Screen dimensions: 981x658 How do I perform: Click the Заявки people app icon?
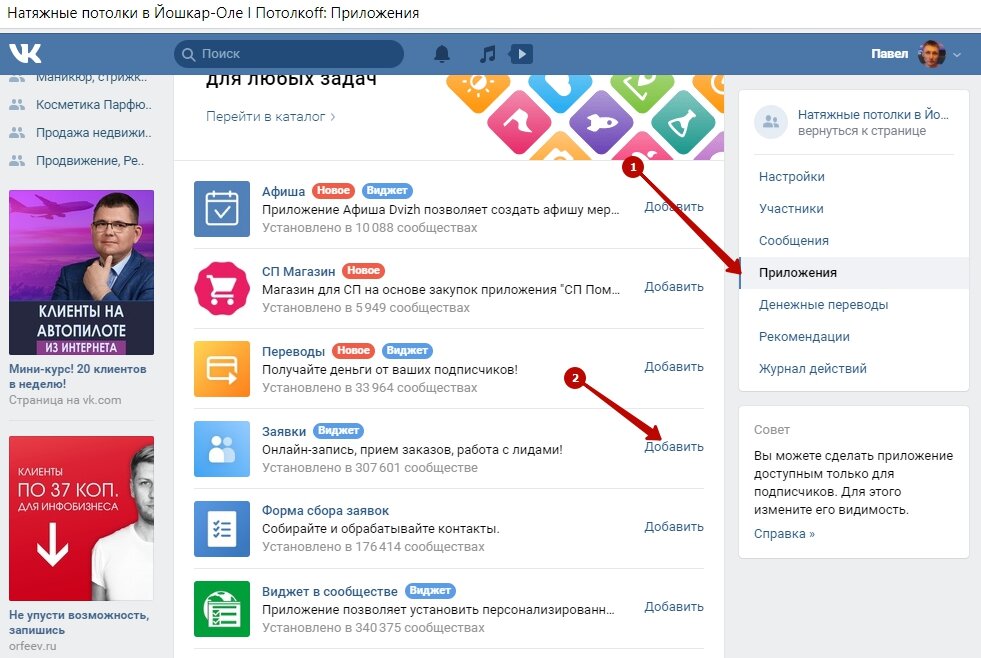(221, 449)
